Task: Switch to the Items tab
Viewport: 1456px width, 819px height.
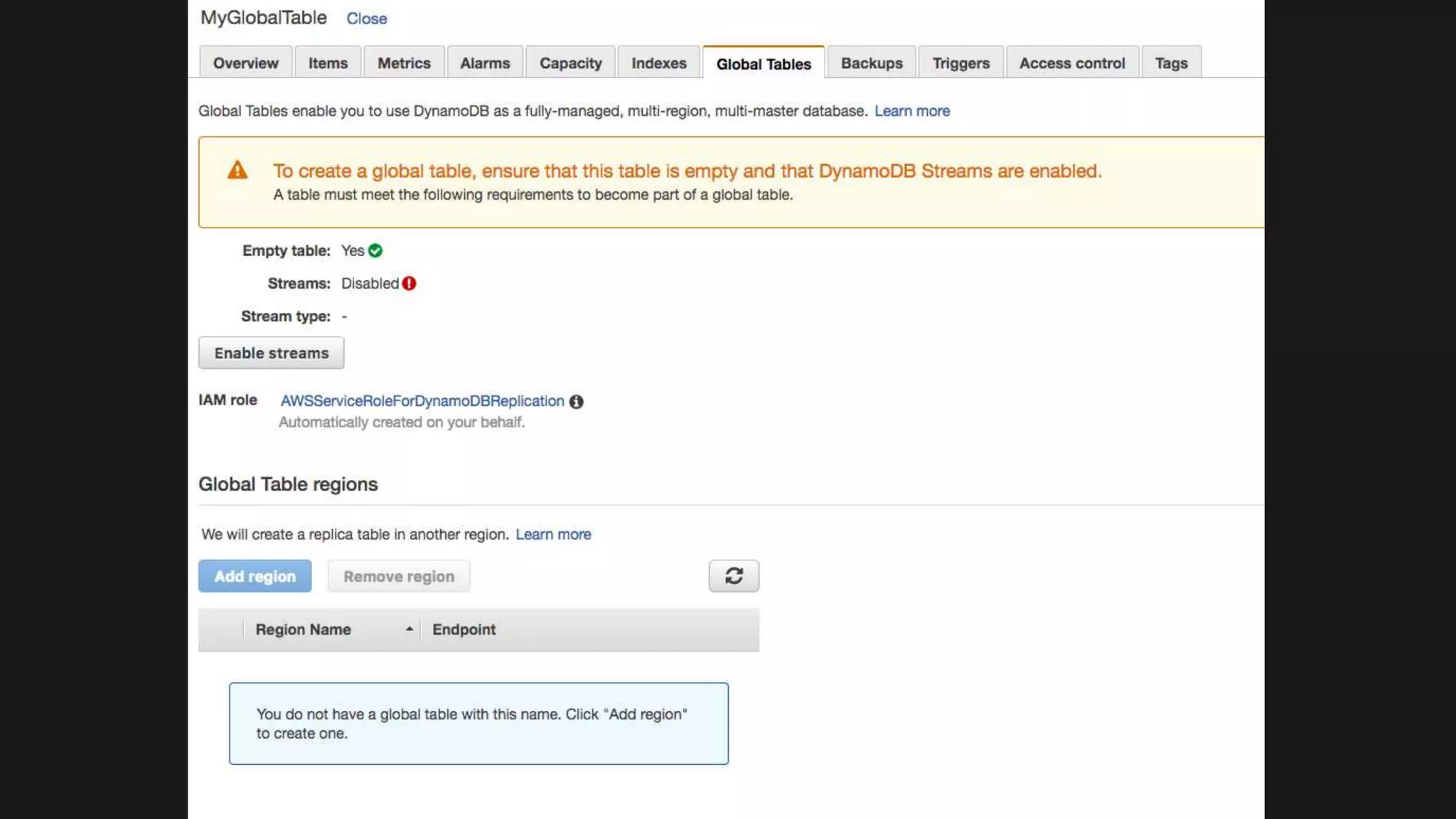Action: point(328,63)
